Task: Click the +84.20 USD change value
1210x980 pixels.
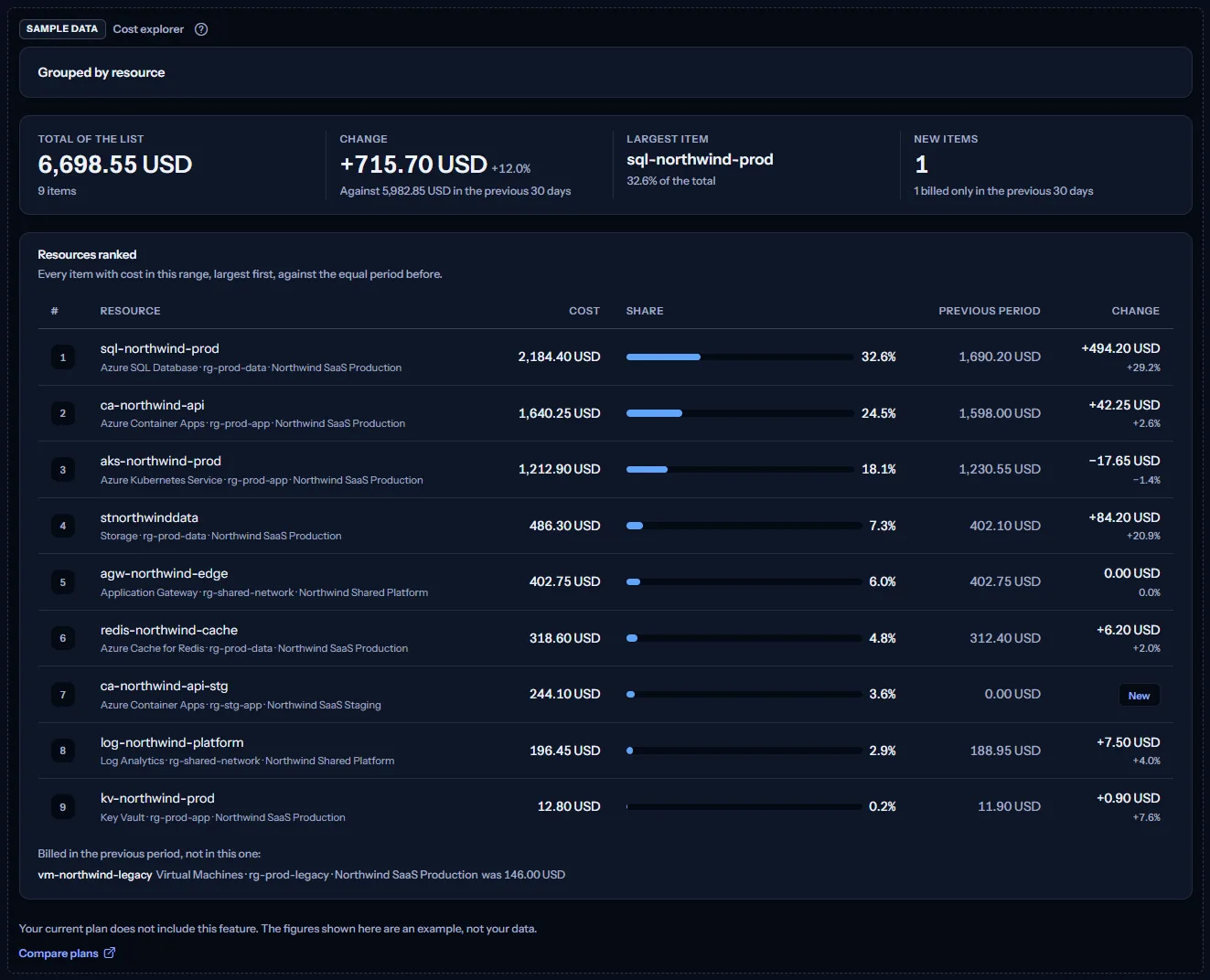Action: pyautogui.click(x=1124, y=517)
